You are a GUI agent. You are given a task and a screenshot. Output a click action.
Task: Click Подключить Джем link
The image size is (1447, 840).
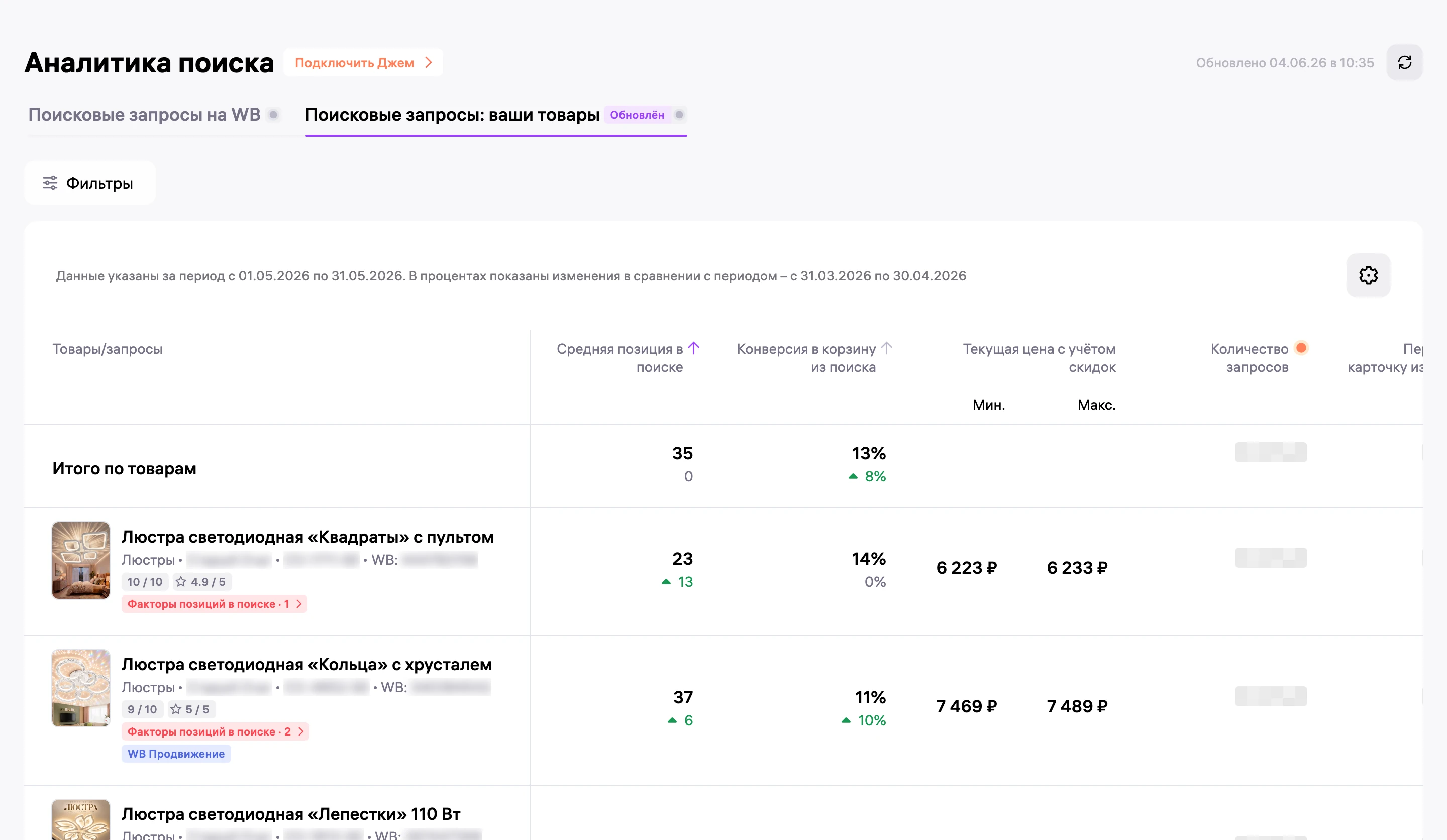363,63
